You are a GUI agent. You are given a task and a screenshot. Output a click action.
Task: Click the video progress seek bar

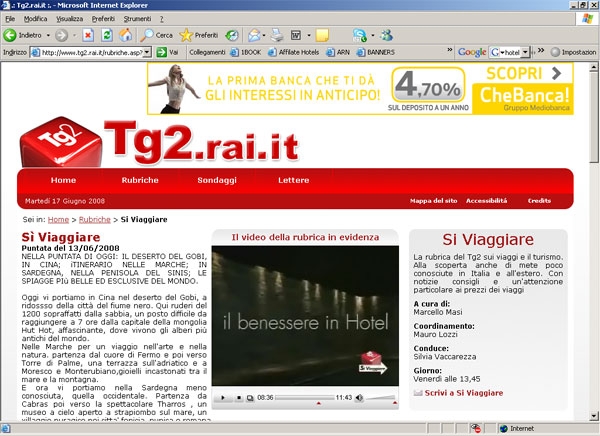point(306,398)
